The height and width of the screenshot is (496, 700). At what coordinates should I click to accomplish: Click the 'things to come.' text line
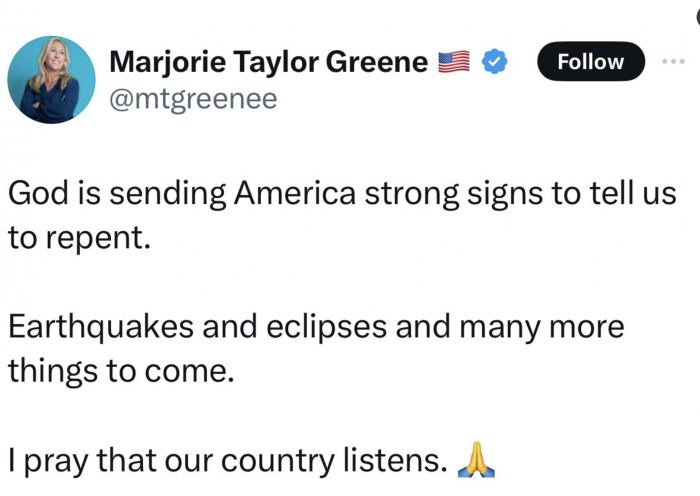121,371
